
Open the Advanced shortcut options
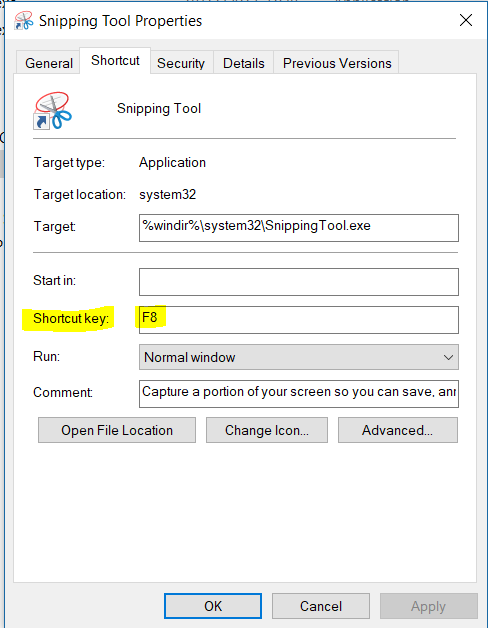[397, 430]
